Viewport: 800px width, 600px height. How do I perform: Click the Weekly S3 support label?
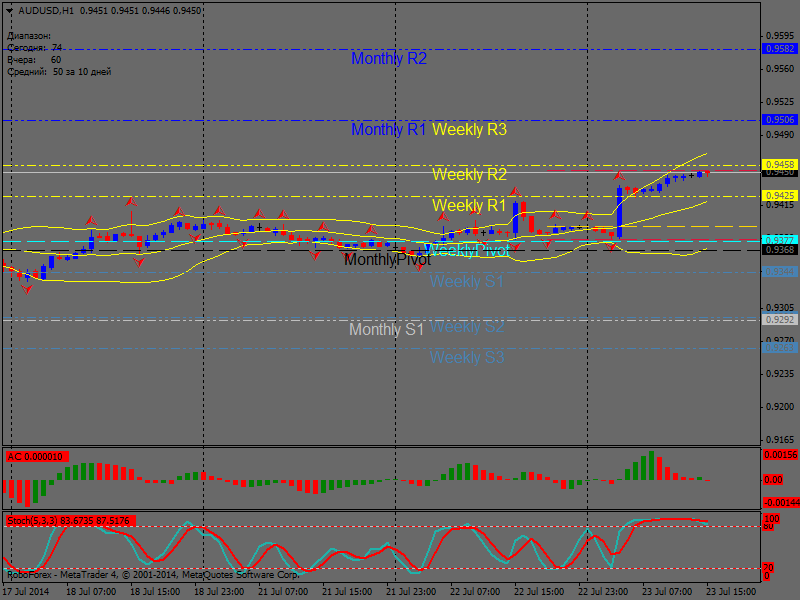pyautogui.click(x=467, y=358)
